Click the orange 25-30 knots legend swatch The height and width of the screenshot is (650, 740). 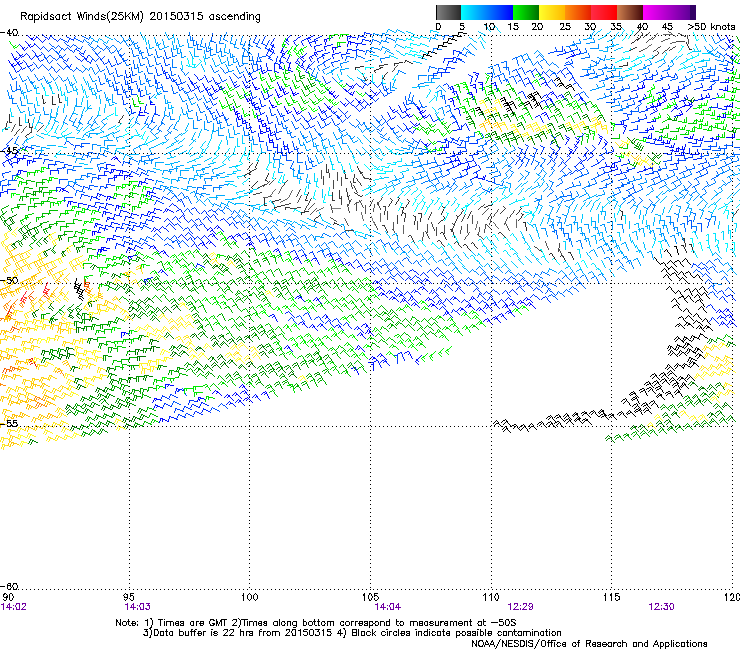[x=578, y=12]
